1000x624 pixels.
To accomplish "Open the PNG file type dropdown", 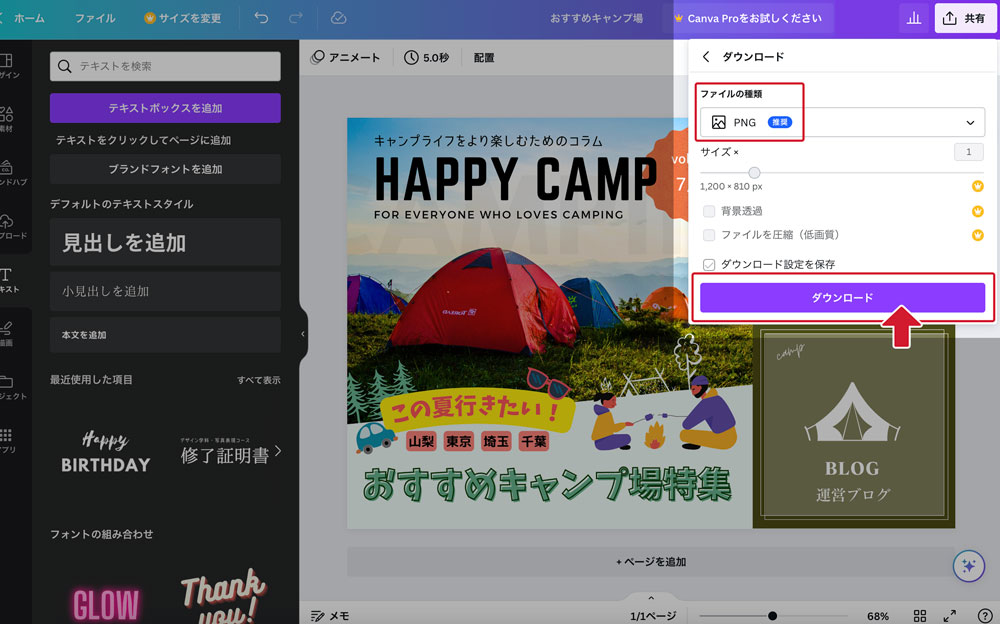I will tap(842, 123).
